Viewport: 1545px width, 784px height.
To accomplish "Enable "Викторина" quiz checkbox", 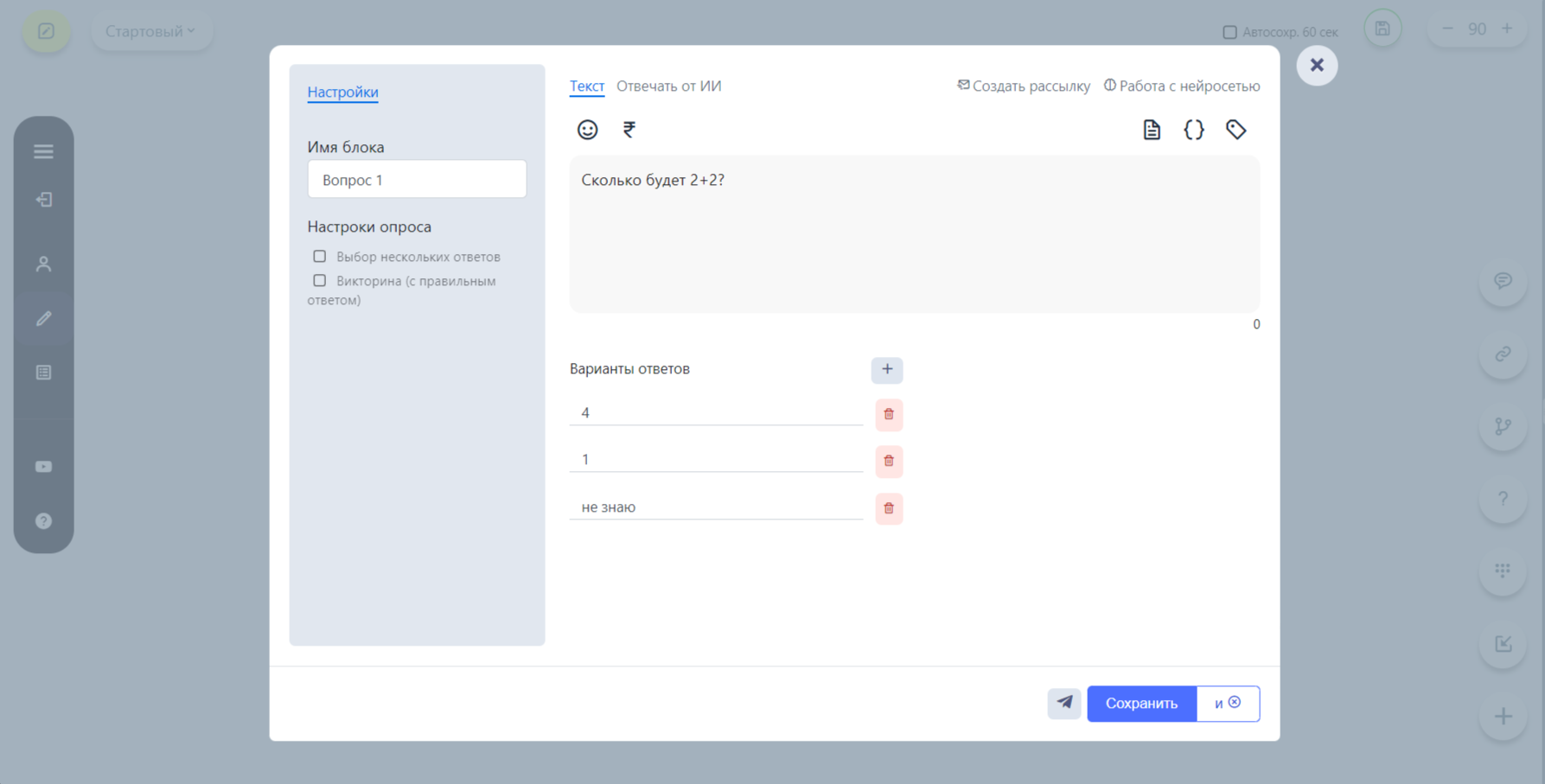I will (320, 281).
